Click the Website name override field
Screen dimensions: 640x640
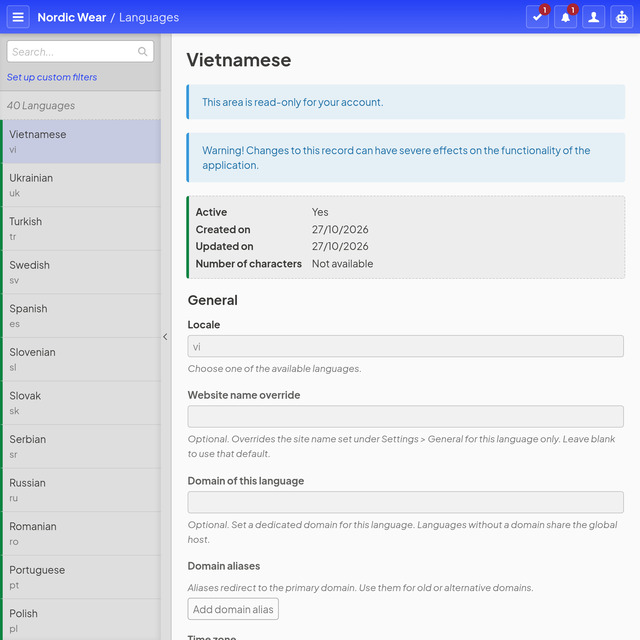[x=405, y=416]
